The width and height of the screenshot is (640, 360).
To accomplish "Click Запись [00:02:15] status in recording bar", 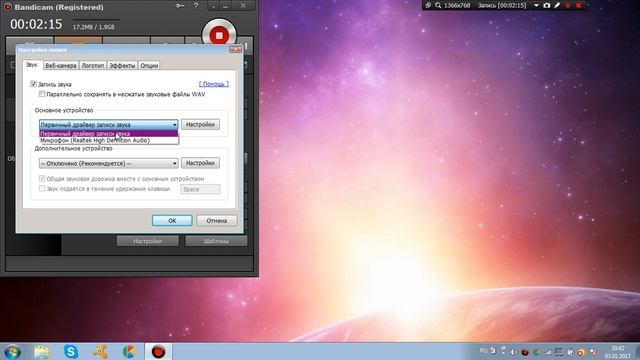I will [502, 6].
